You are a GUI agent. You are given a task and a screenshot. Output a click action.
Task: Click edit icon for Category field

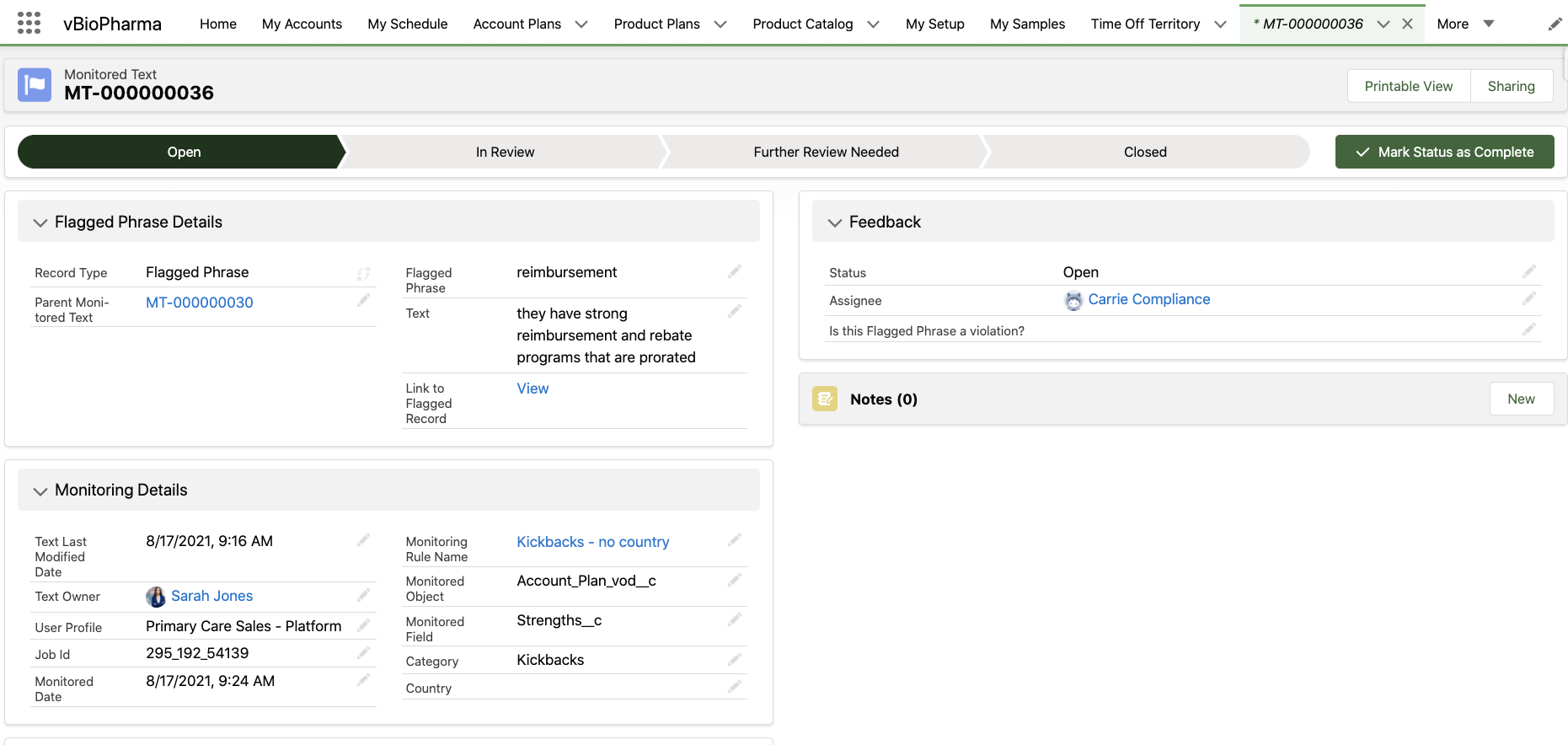734,660
